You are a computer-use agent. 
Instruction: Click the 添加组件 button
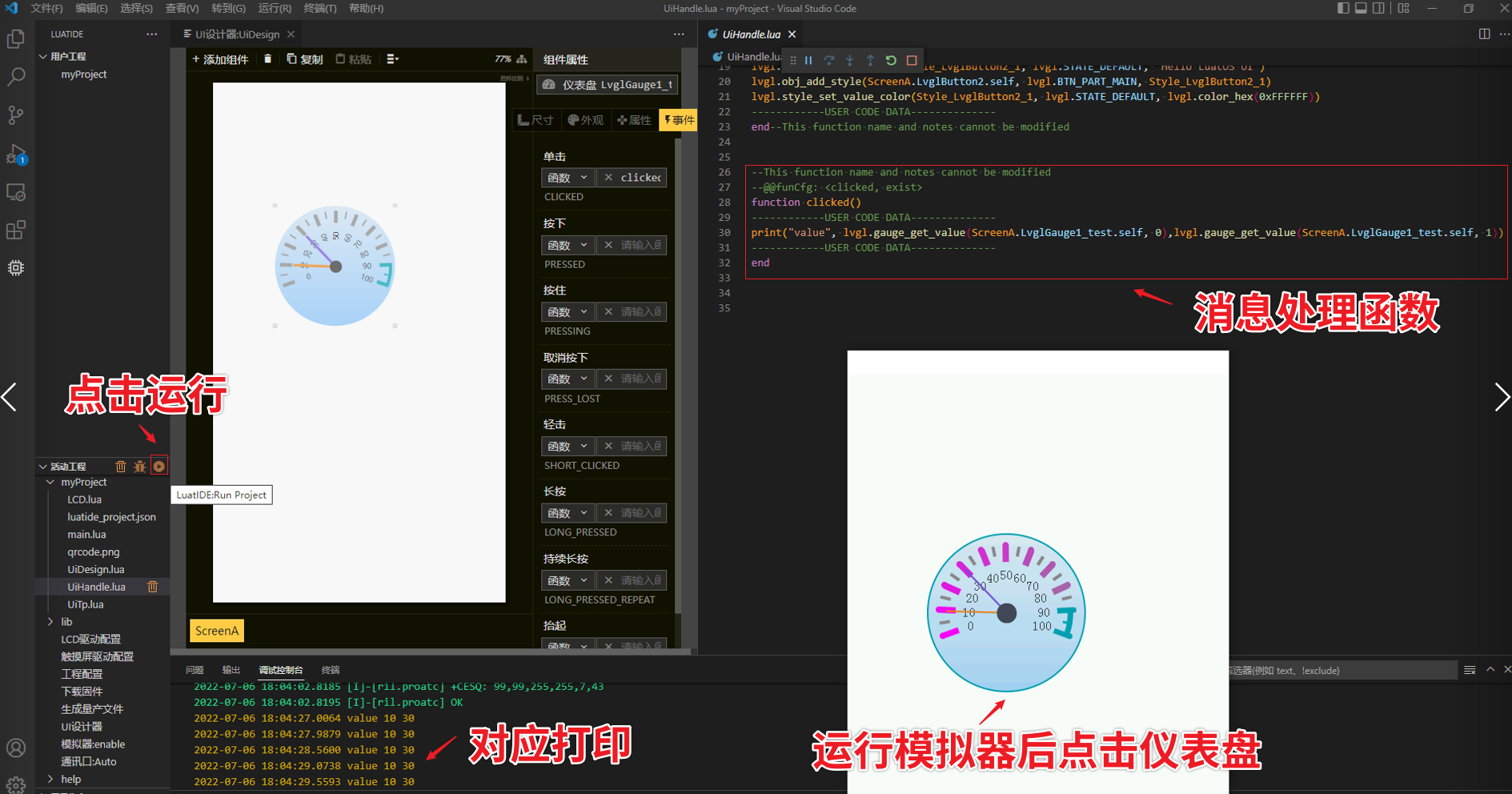click(220, 59)
